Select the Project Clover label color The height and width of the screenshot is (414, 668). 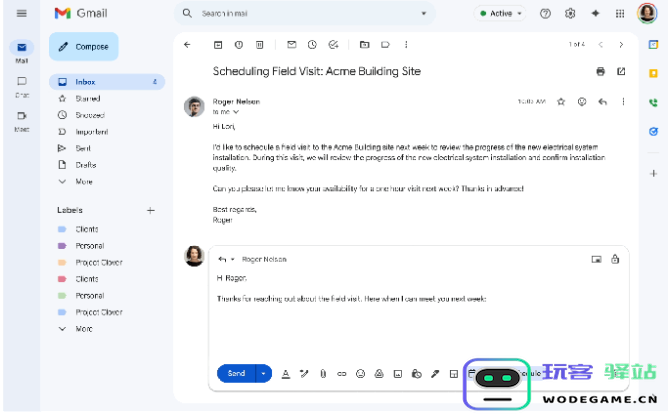pyautogui.click(x=62, y=262)
